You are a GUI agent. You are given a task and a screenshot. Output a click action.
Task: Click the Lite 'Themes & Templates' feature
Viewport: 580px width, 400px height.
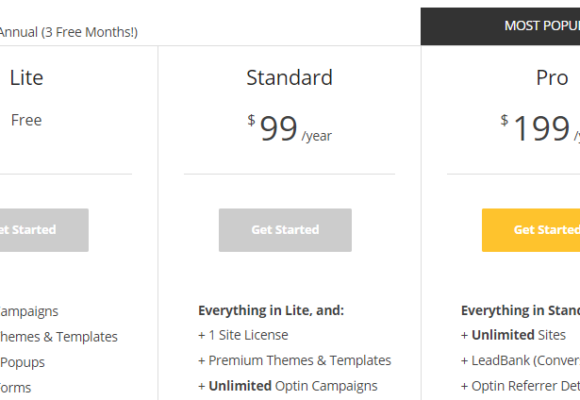click(x=59, y=337)
